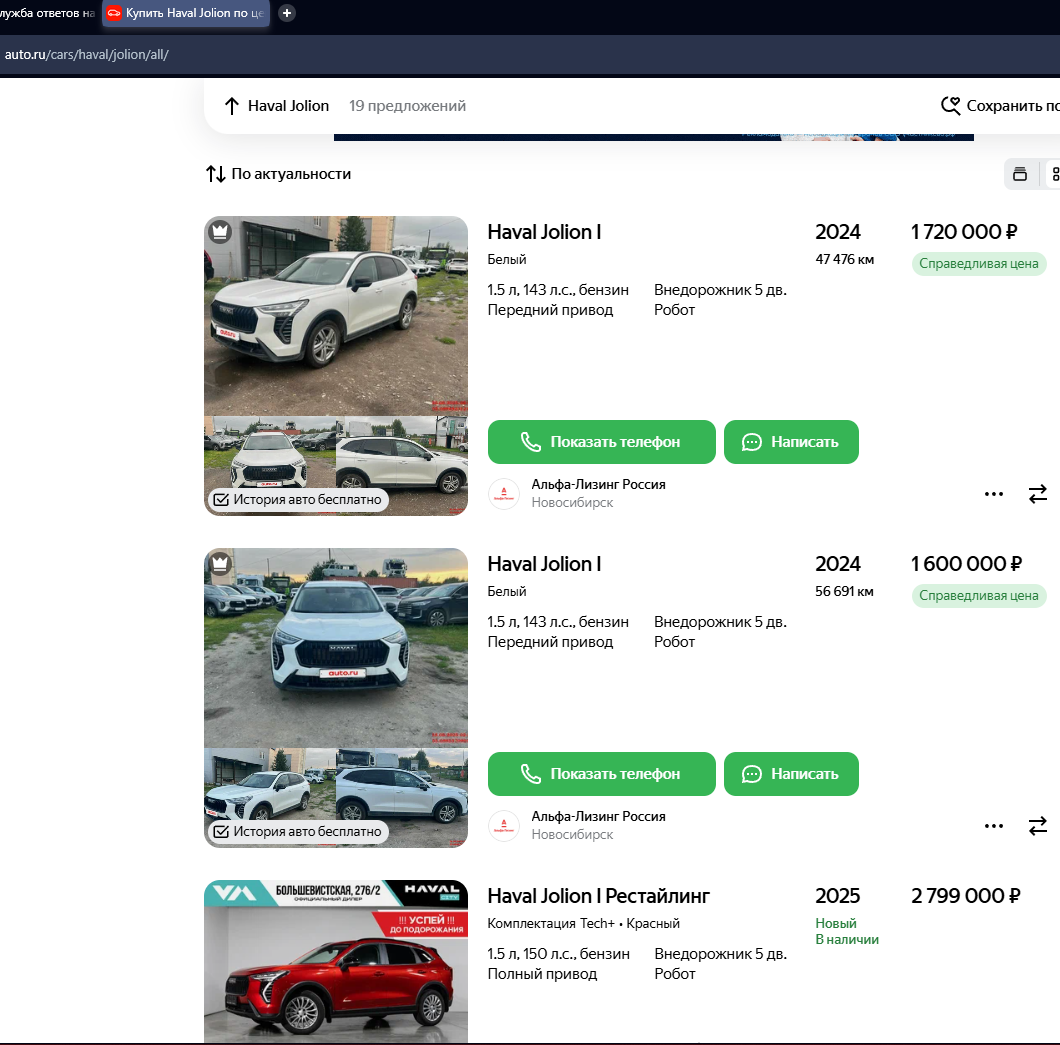The height and width of the screenshot is (1045, 1060).
Task: Add 1 600 000 ₽ Jolion to comparison
Action: click(x=1038, y=826)
